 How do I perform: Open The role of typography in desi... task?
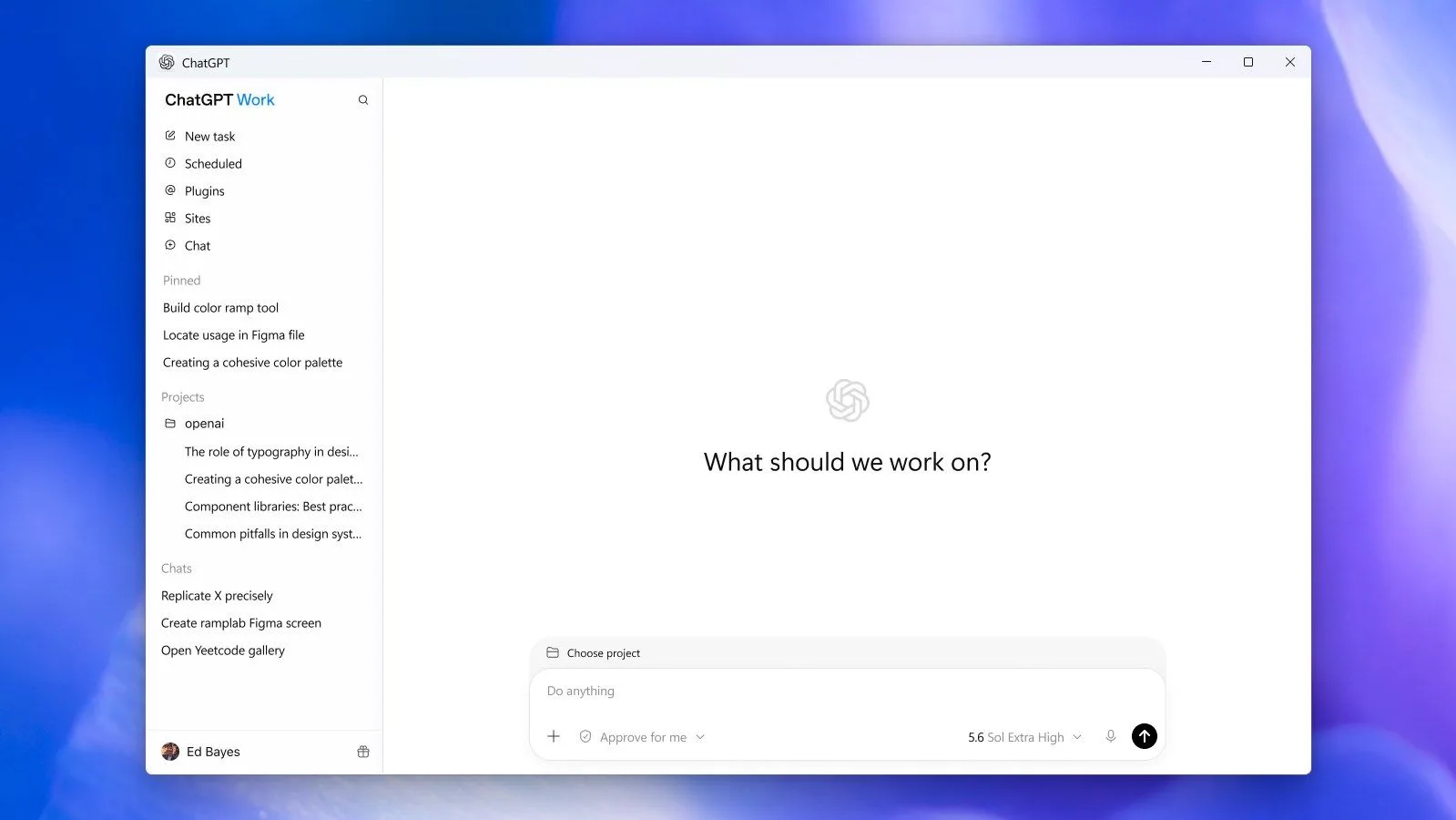(x=271, y=452)
